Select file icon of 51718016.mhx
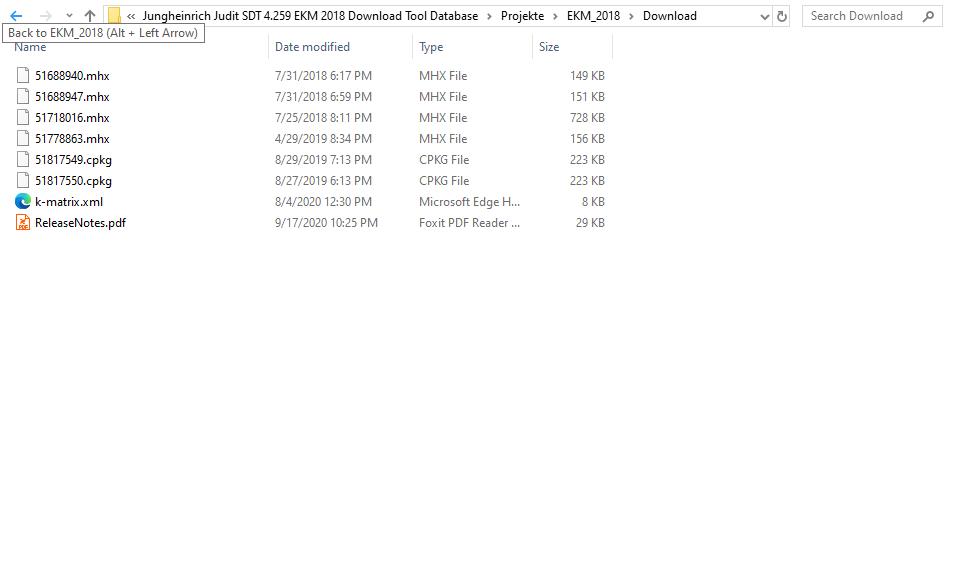The height and width of the screenshot is (576, 956). tap(23, 117)
